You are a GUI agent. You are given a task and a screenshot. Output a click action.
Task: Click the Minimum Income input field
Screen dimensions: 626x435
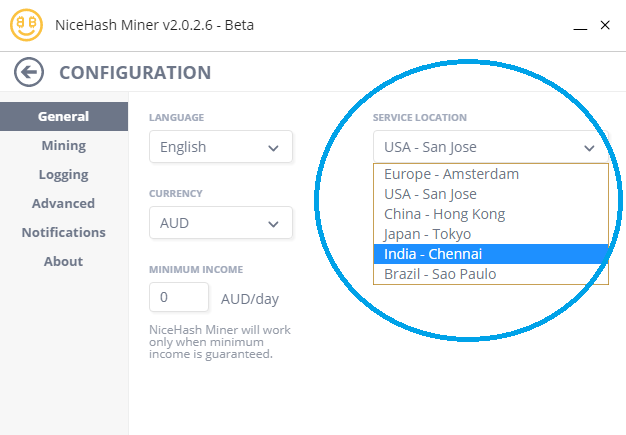tap(179, 297)
